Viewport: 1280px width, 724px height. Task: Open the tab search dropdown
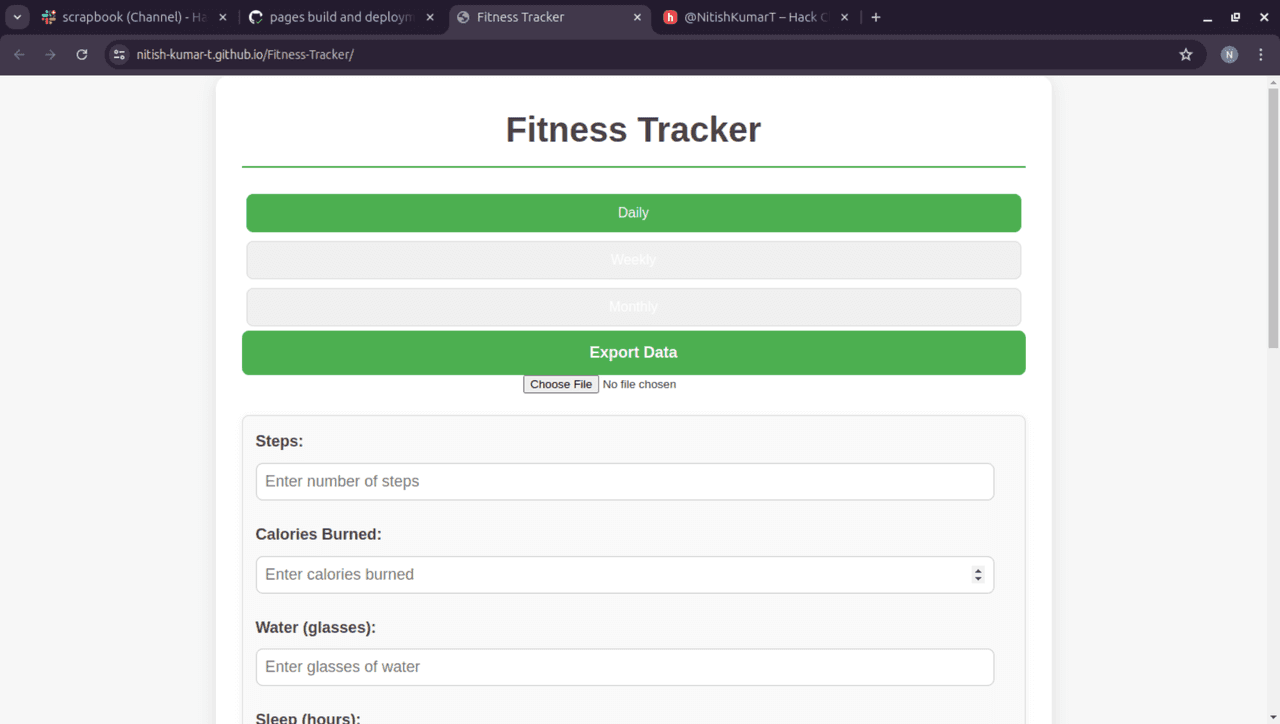[17, 17]
